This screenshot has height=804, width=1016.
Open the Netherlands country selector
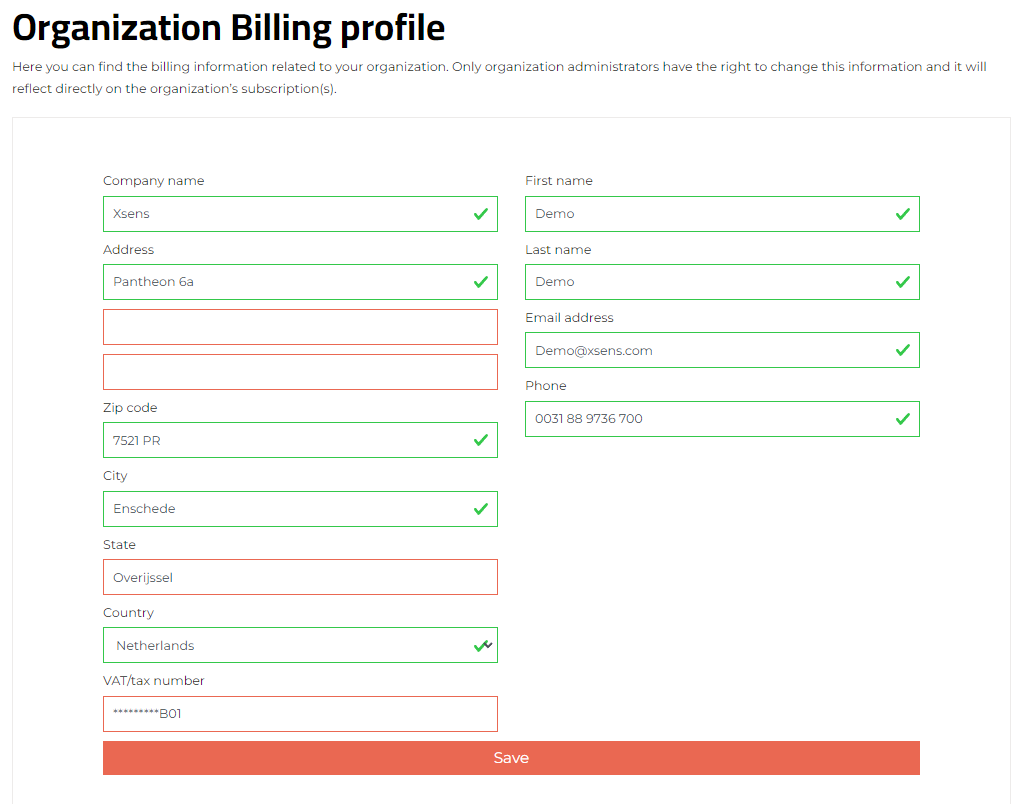300,645
